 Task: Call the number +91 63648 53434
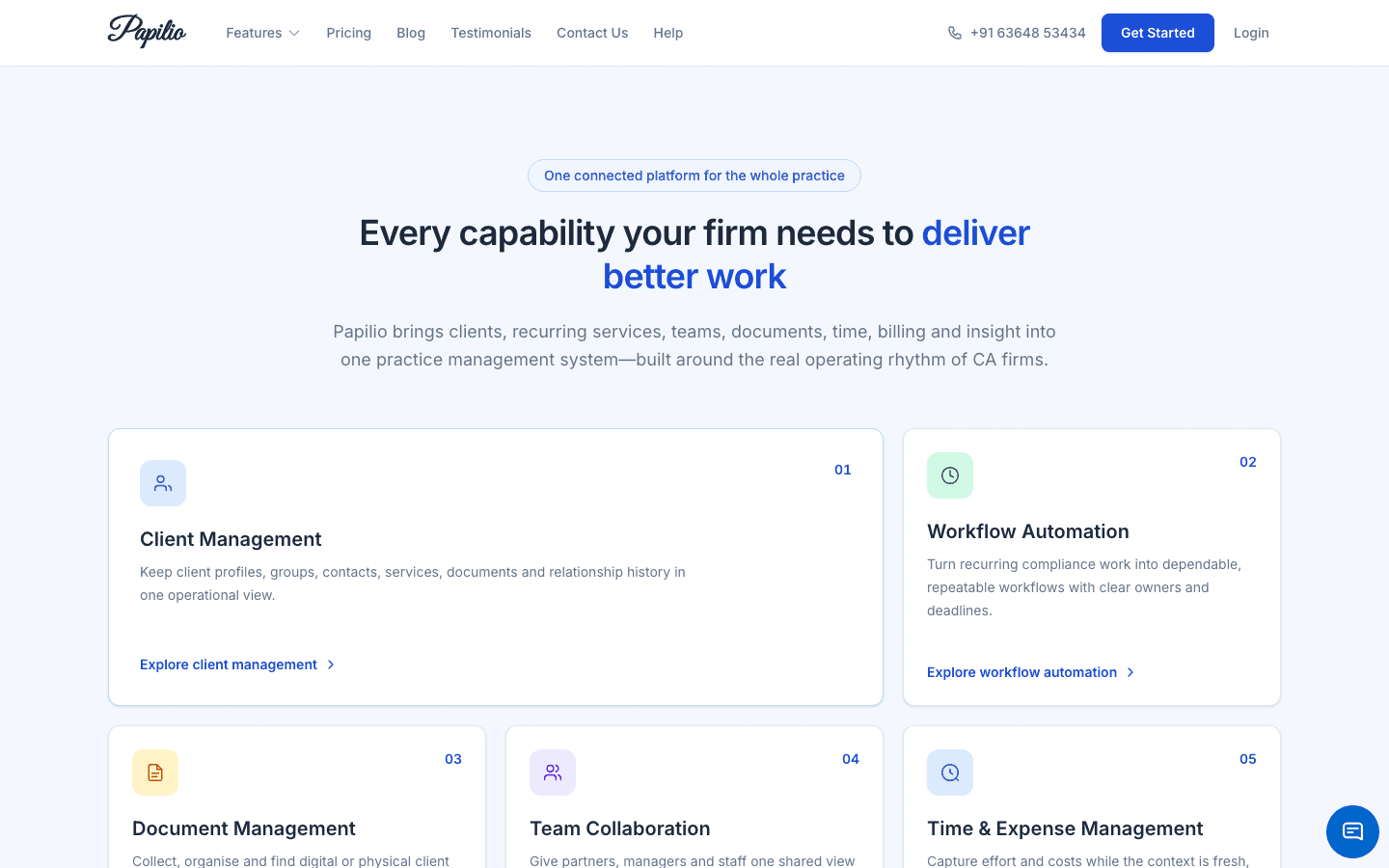1028,33
